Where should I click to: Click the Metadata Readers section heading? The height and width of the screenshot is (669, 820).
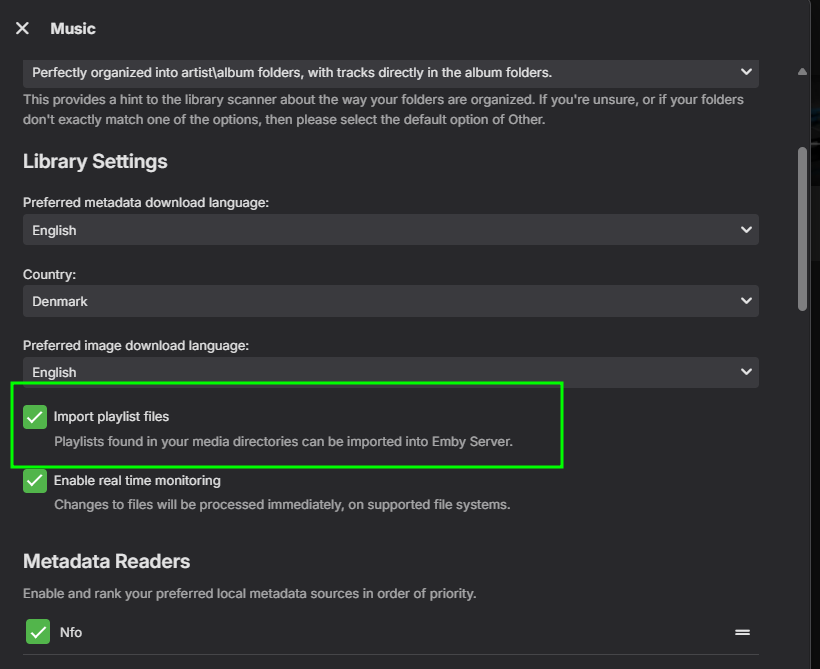(106, 561)
